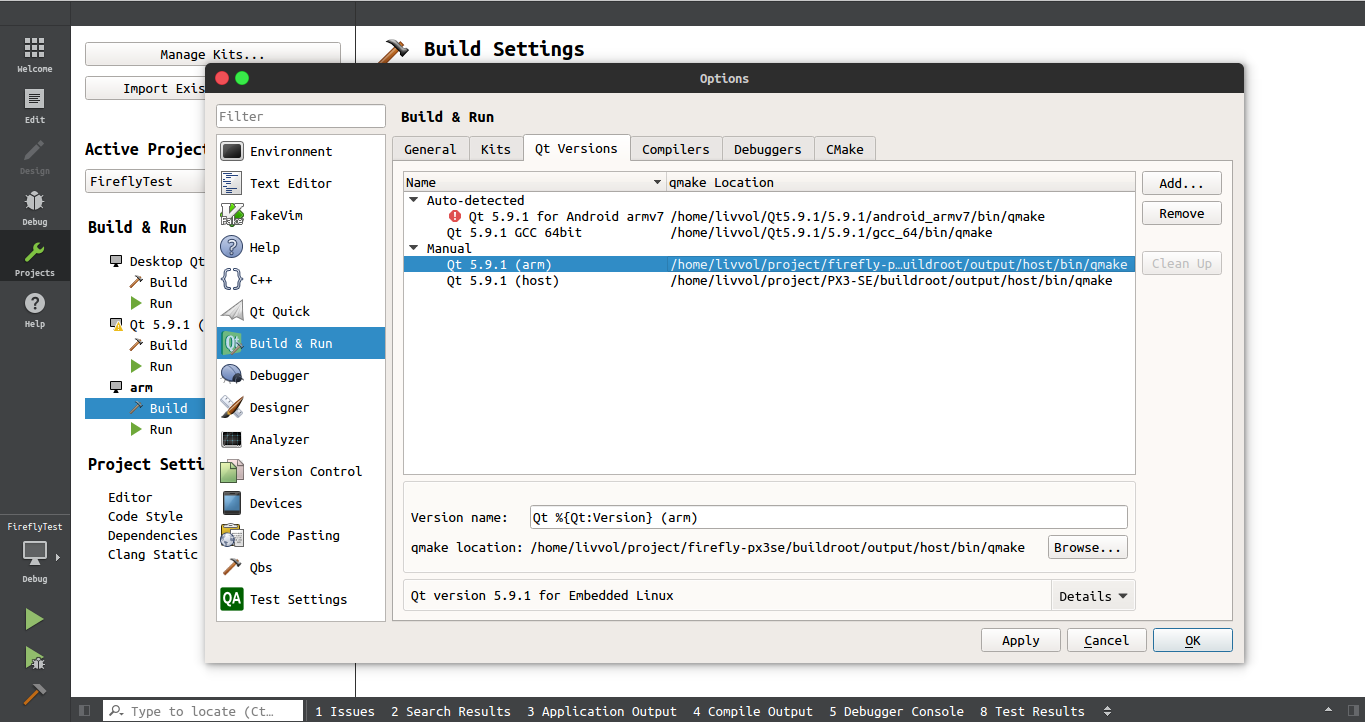Open FakeVim settings category
1365x722 pixels.
pyautogui.click(x=301, y=215)
